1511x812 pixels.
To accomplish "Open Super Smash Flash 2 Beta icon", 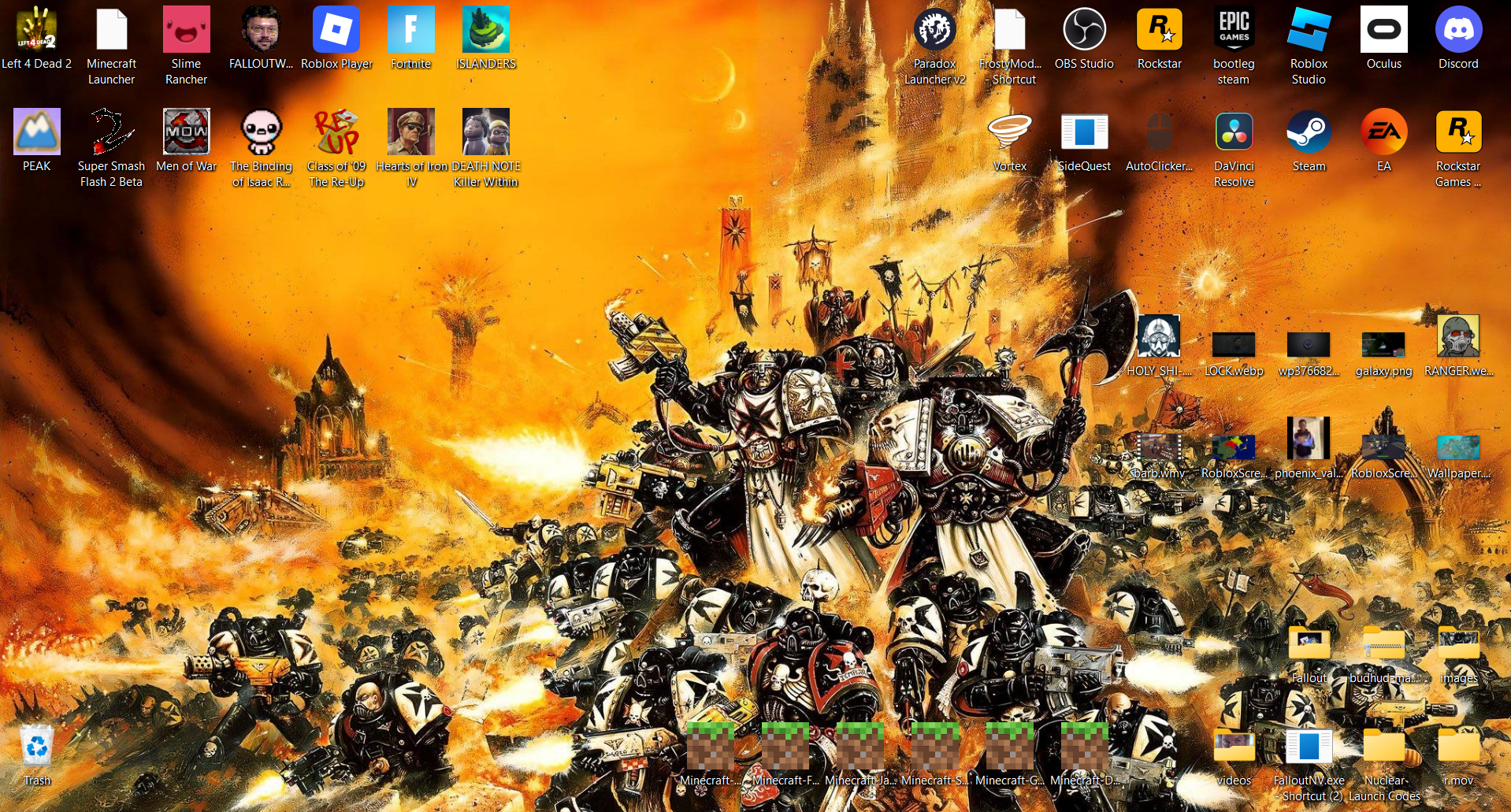I will click(112, 132).
